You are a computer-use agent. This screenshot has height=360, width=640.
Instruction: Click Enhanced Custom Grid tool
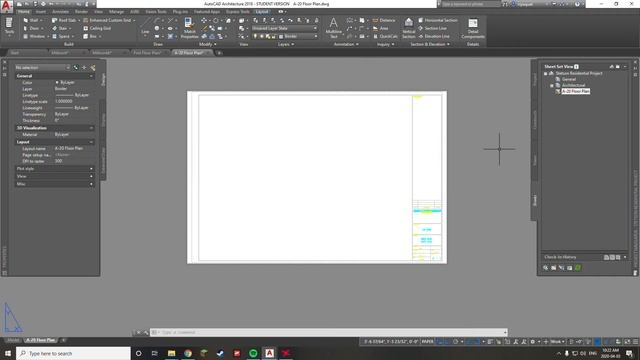tap(108, 20)
